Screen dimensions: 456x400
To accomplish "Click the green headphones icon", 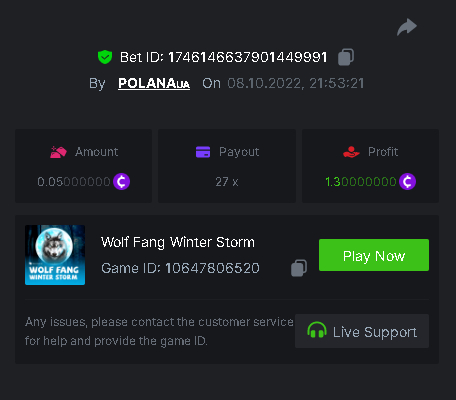I will click(x=317, y=330).
